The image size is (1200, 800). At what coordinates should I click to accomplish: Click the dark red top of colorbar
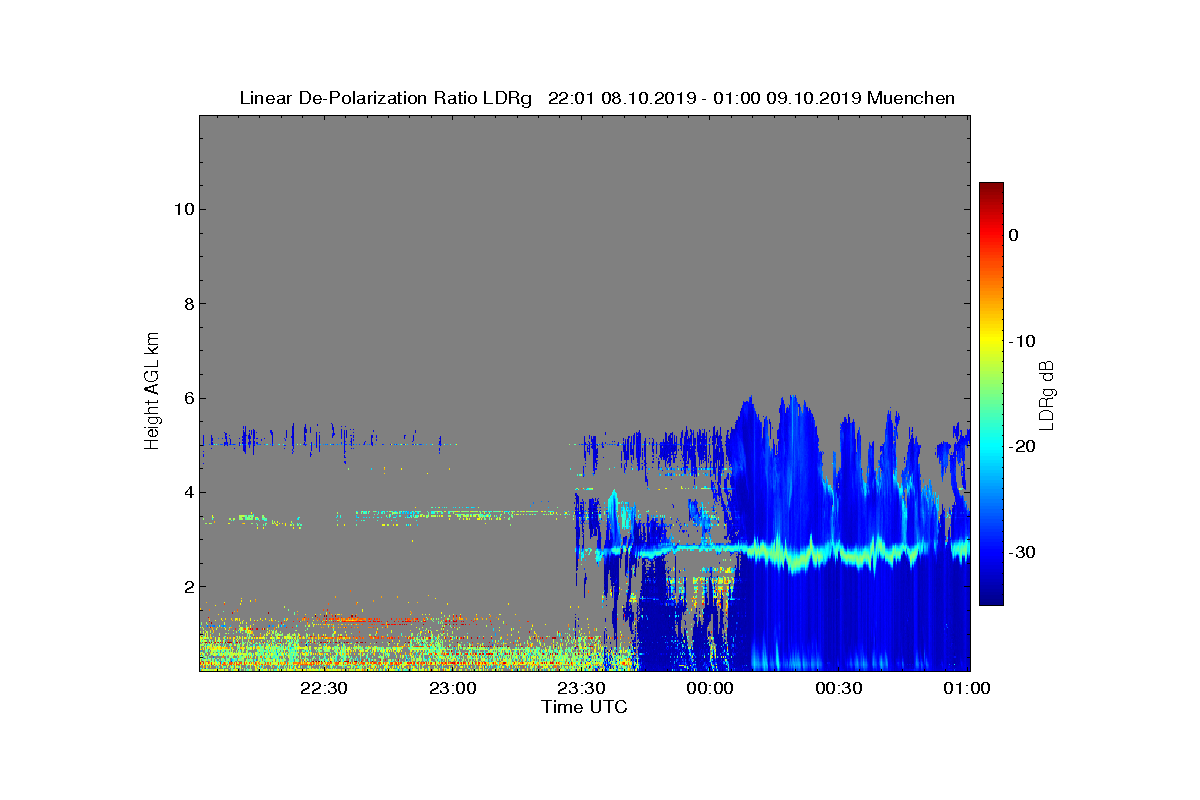pyautogui.click(x=991, y=190)
